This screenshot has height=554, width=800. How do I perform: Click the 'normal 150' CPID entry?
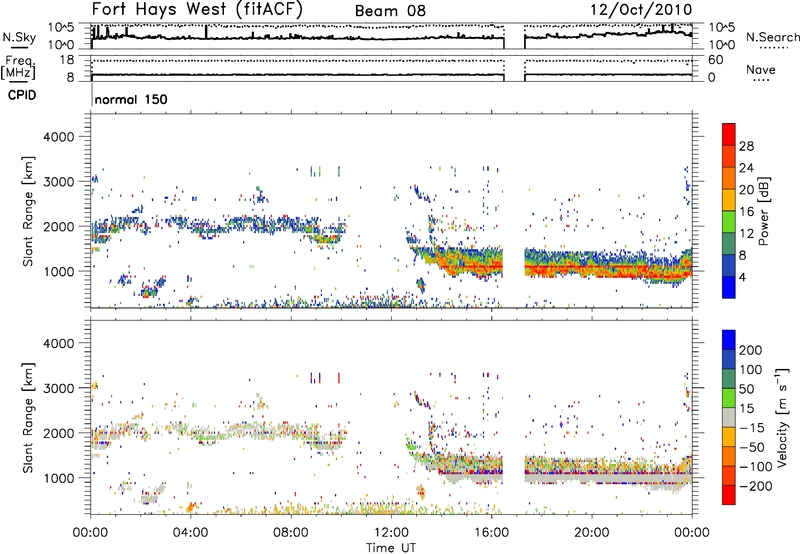(x=131, y=99)
